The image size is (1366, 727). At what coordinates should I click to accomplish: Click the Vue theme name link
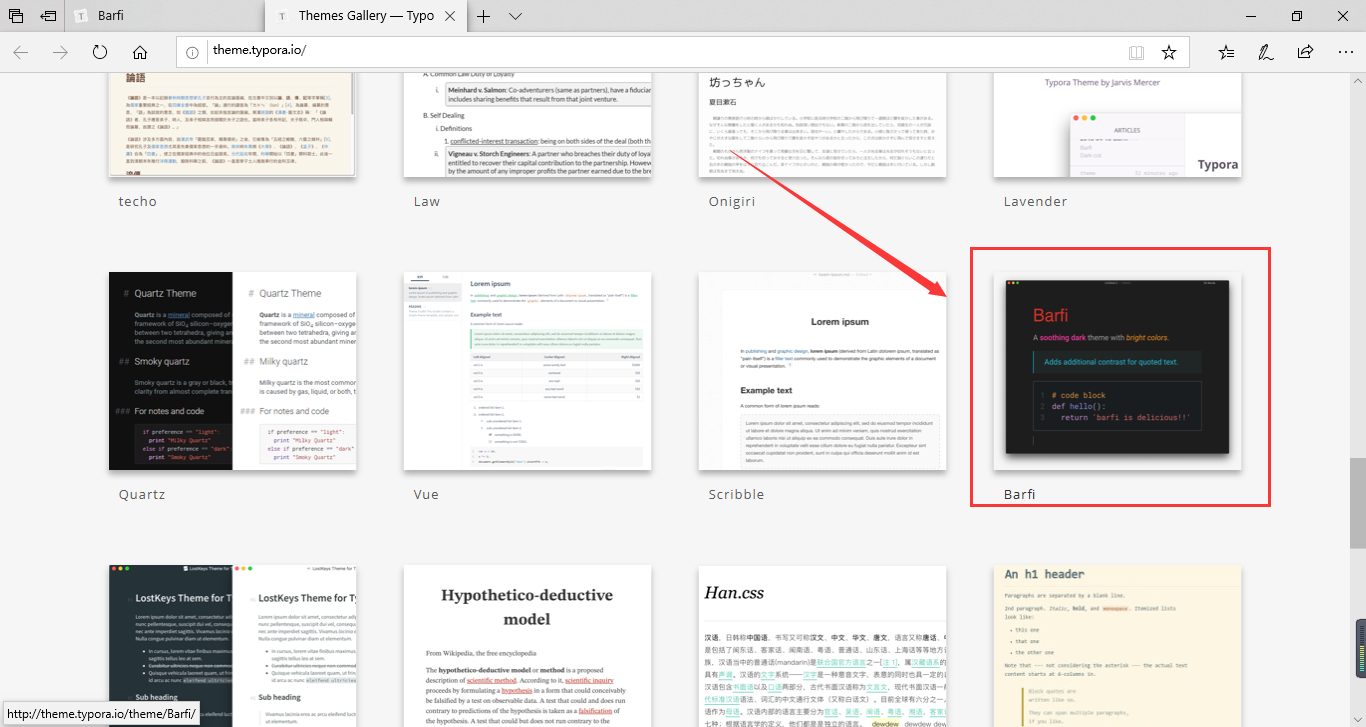tap(426, 494)
